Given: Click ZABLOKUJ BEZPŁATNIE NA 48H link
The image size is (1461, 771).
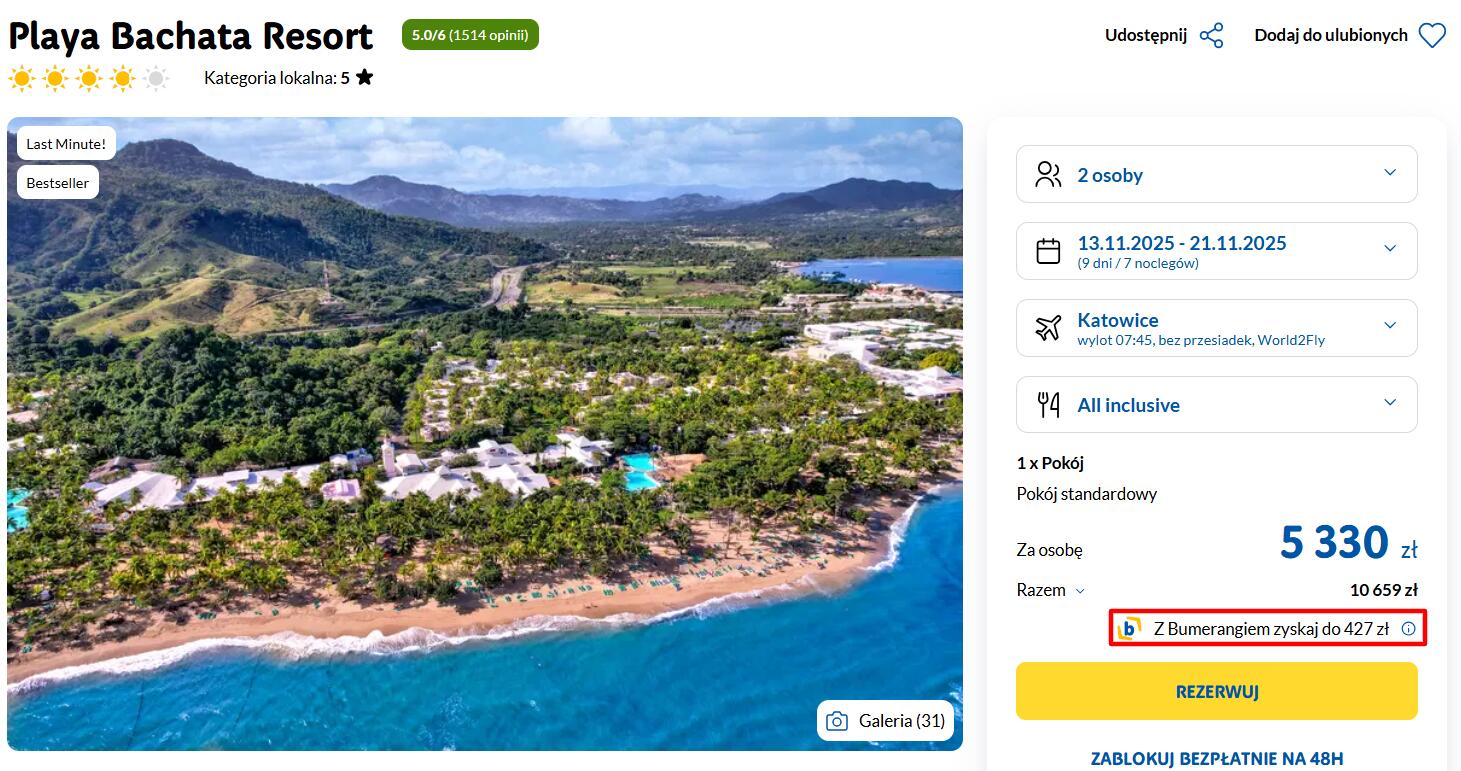Looking at the screenshot, I should click(x=1216, y=758).
